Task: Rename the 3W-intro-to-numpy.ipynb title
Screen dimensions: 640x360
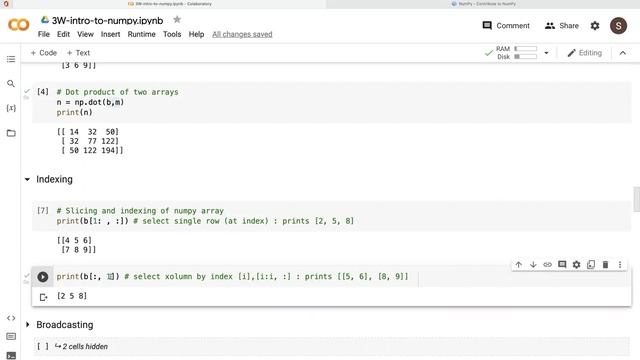Action: [x=107, y=20]
